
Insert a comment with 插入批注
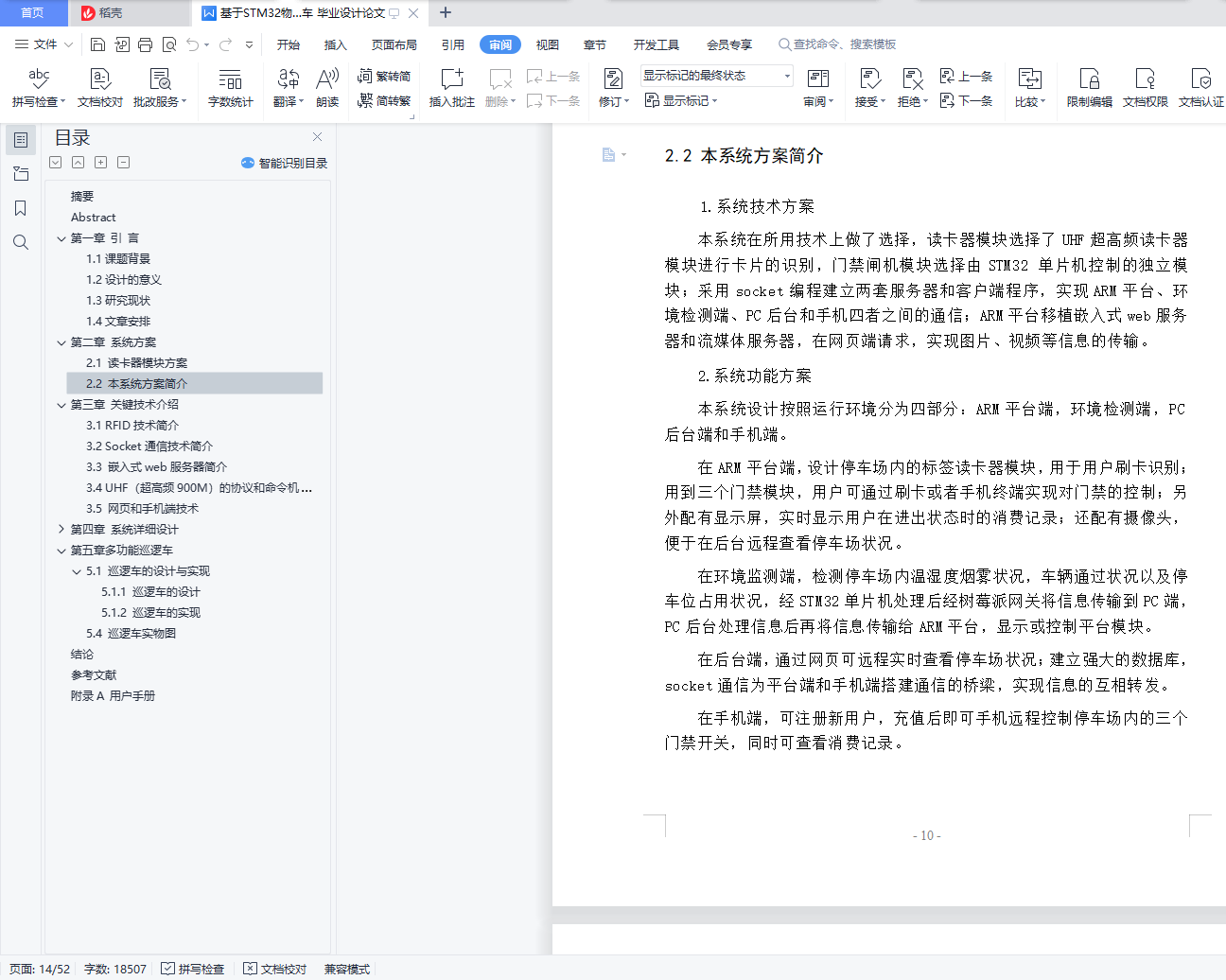(x=452, y=88)
